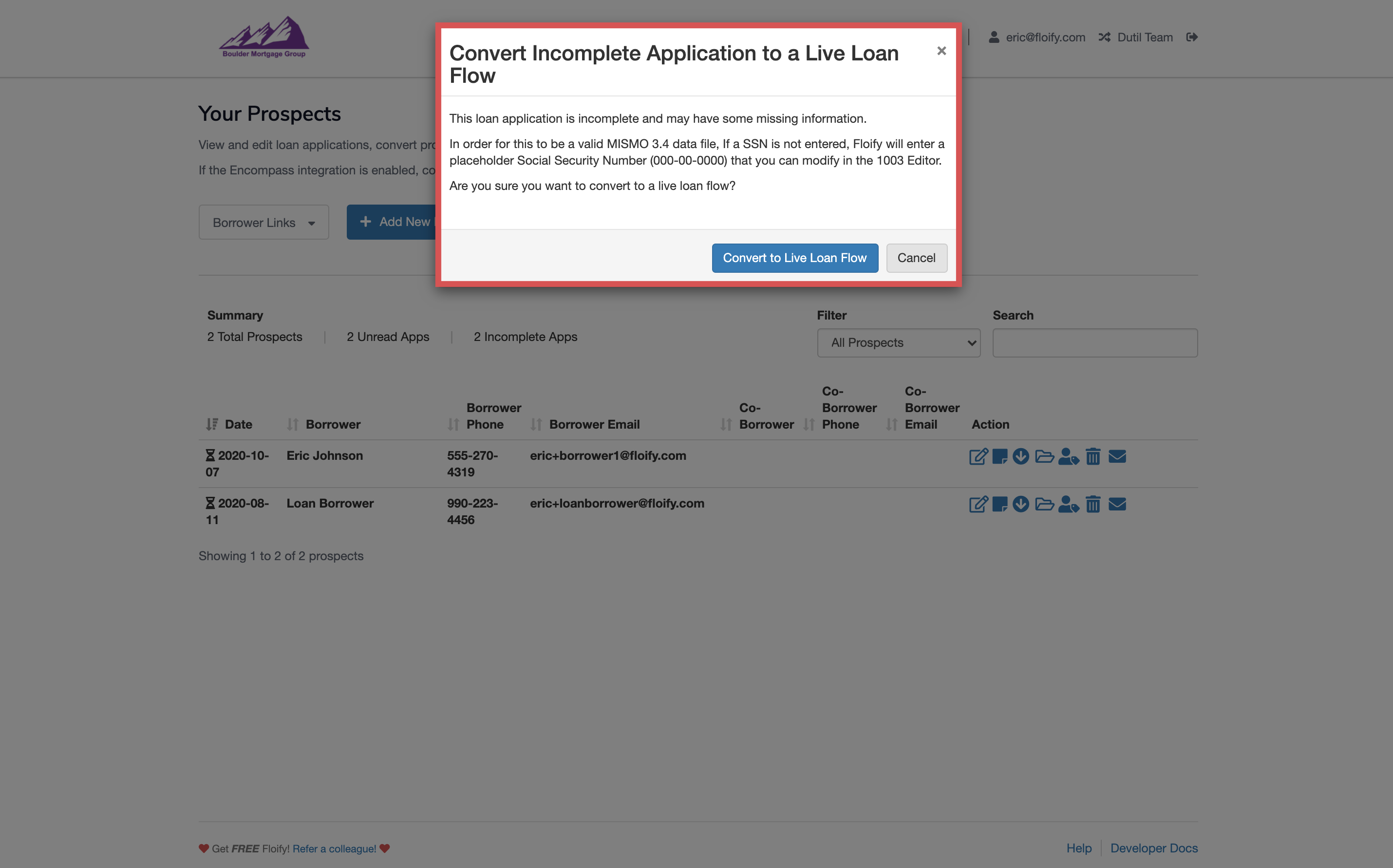Click Convert to Live Loan Flow button

click(794, 258)
